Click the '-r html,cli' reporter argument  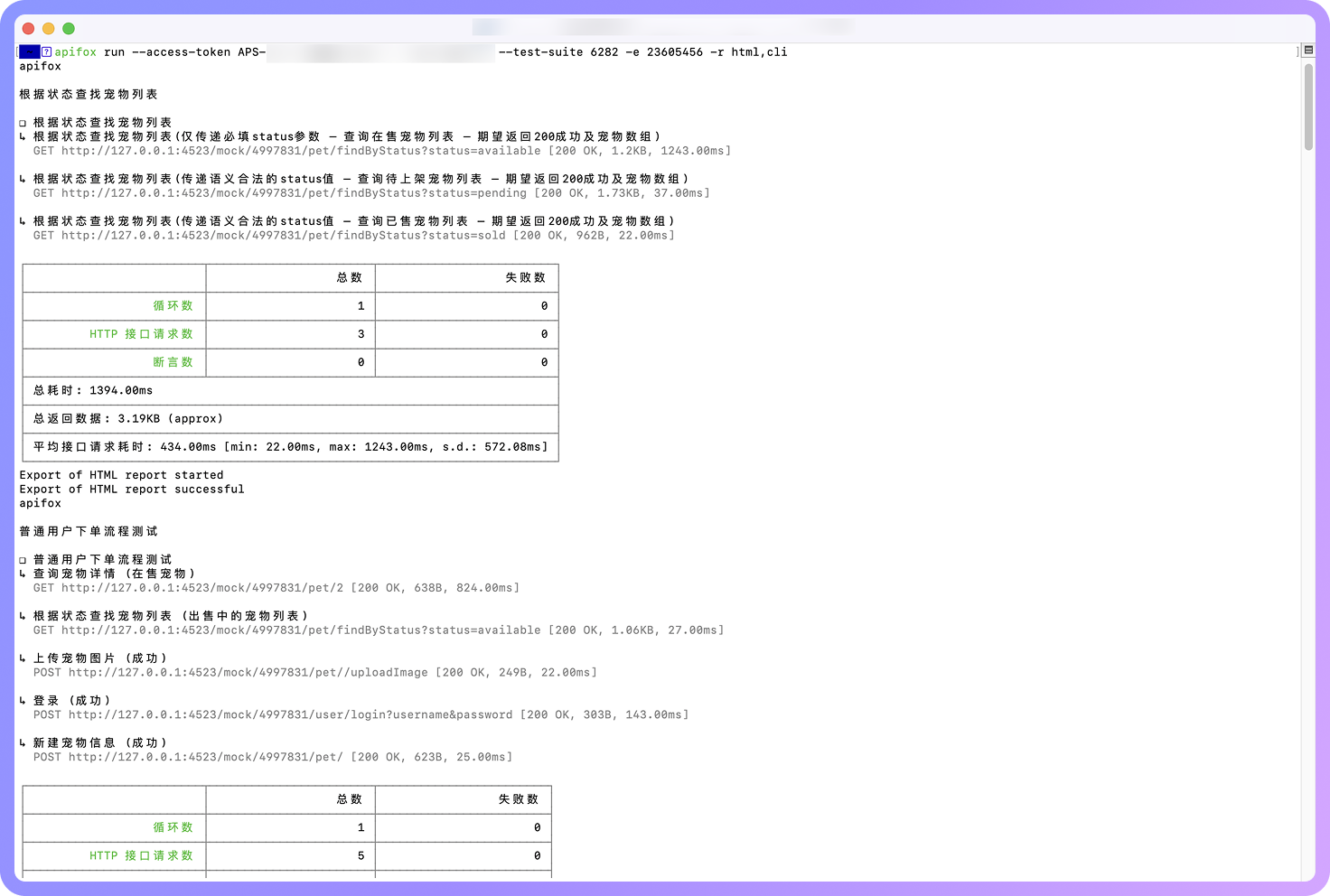(x=748, y=52)
